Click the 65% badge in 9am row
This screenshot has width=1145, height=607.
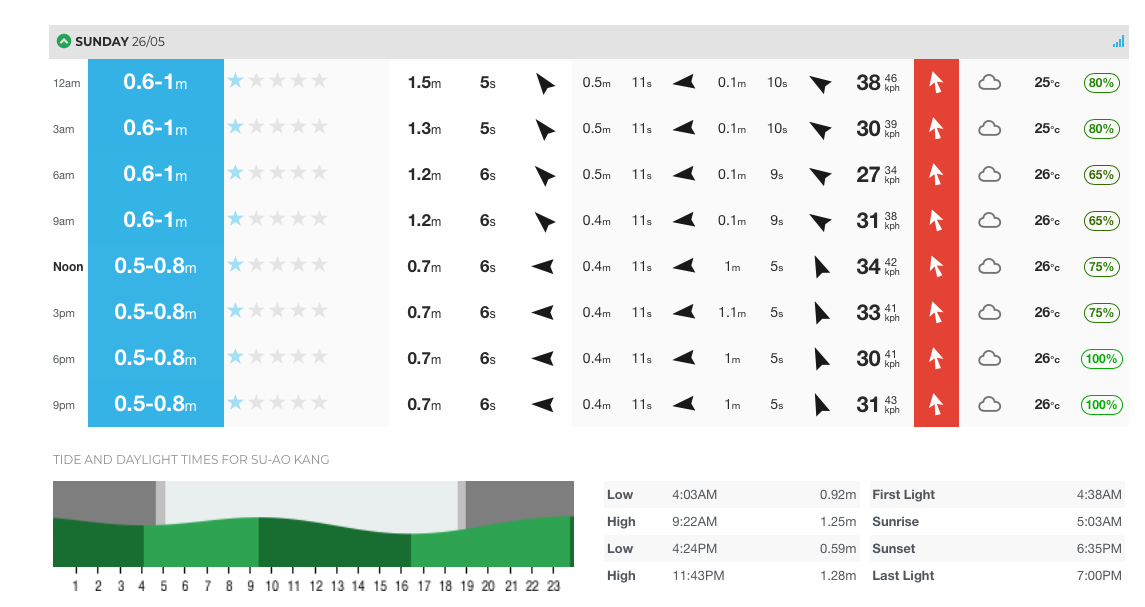pos(1101,221)
